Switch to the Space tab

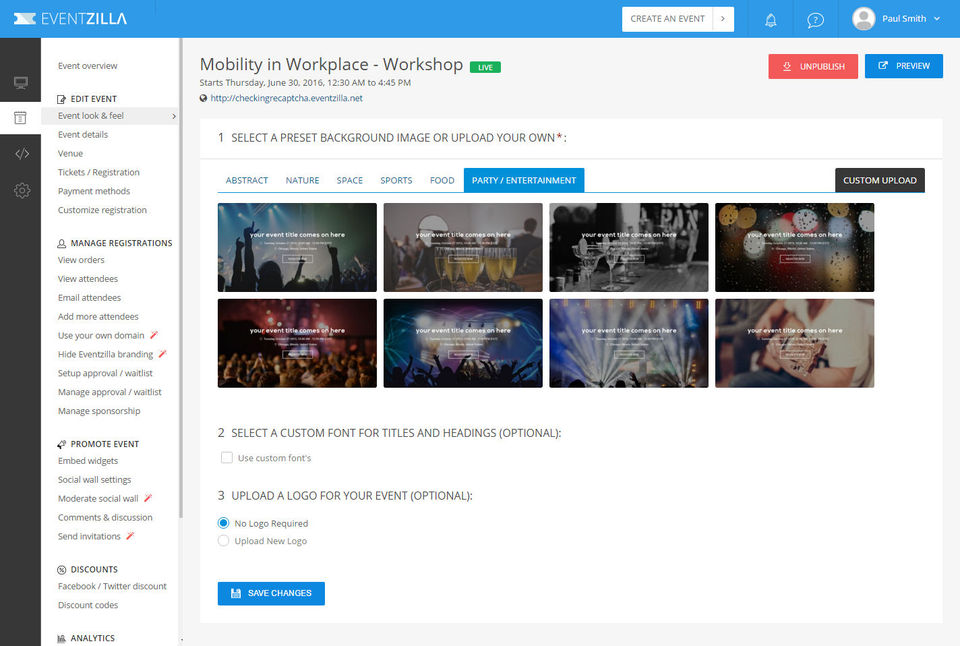350,181
